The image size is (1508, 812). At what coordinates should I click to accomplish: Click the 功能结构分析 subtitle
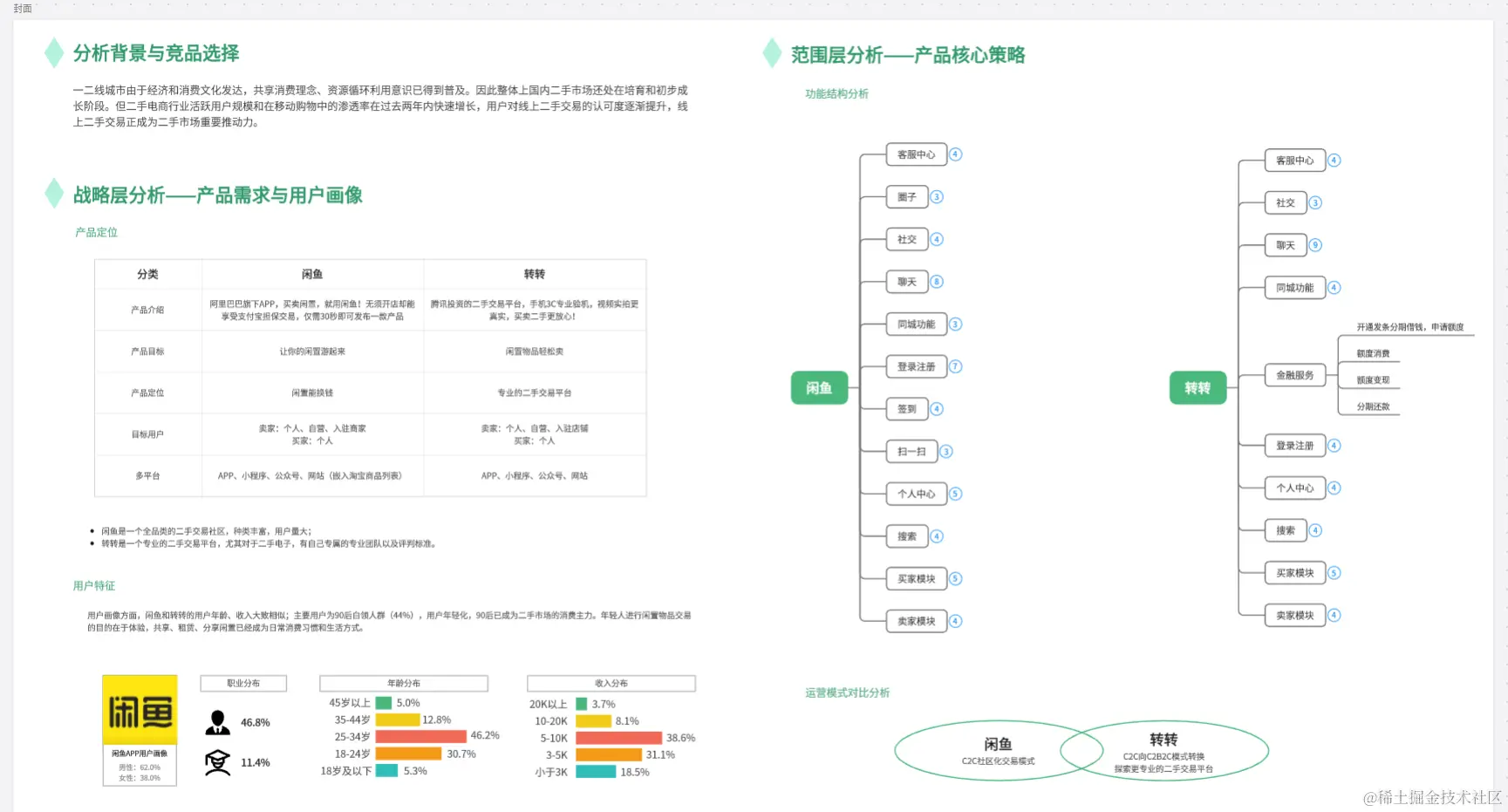[x=837, y=93]
